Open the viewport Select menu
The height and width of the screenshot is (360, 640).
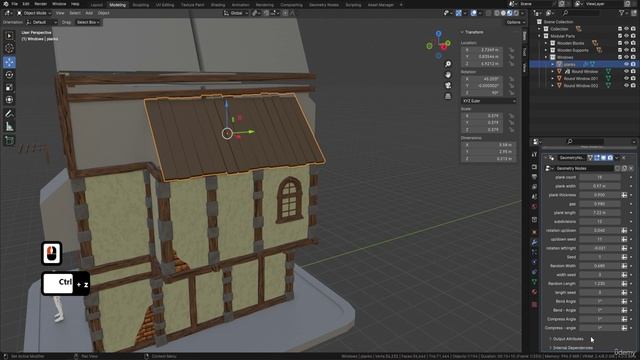click(x=75, y=13)
